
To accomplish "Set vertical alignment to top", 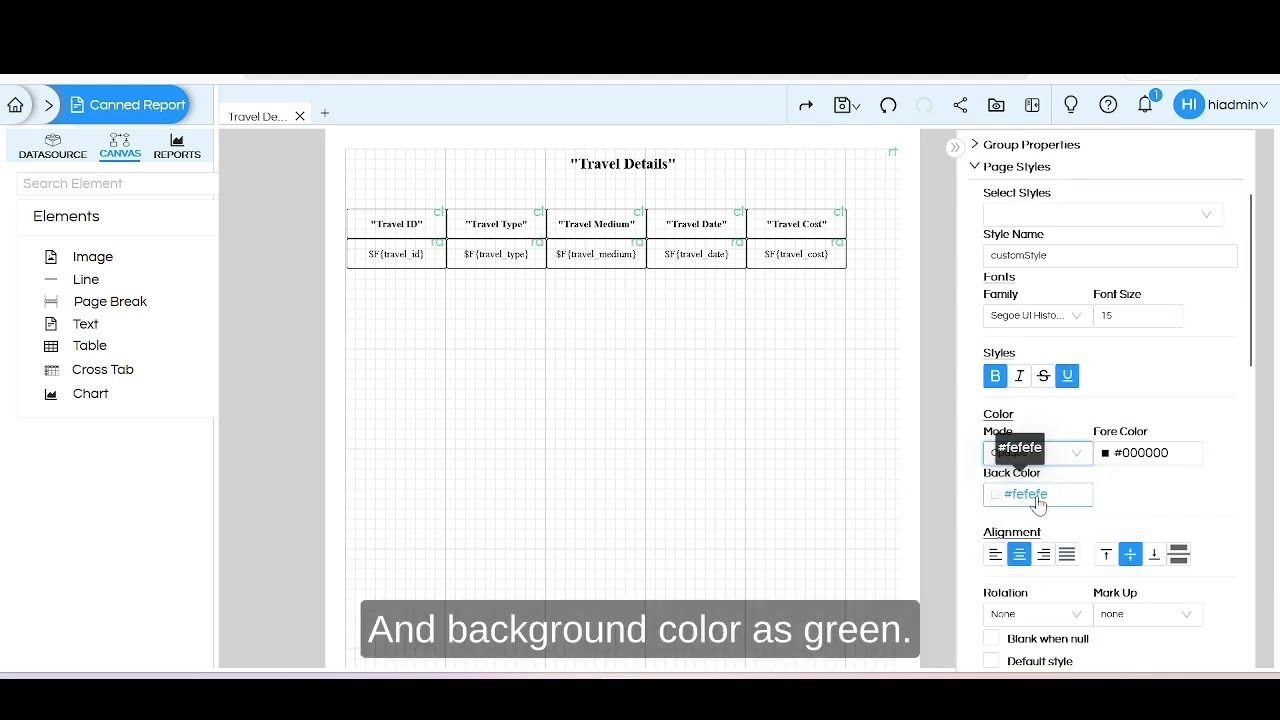I will coord(1106,554).
